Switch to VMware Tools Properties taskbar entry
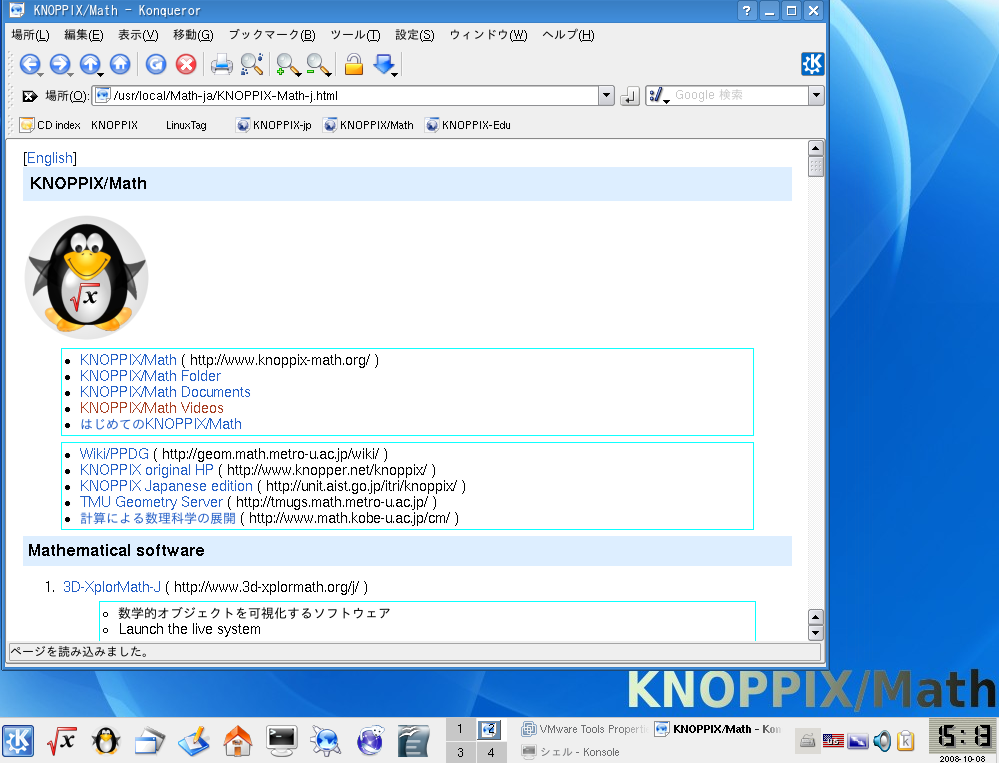Viewport: 999px width, 763px height. click(x=586, y=729)
